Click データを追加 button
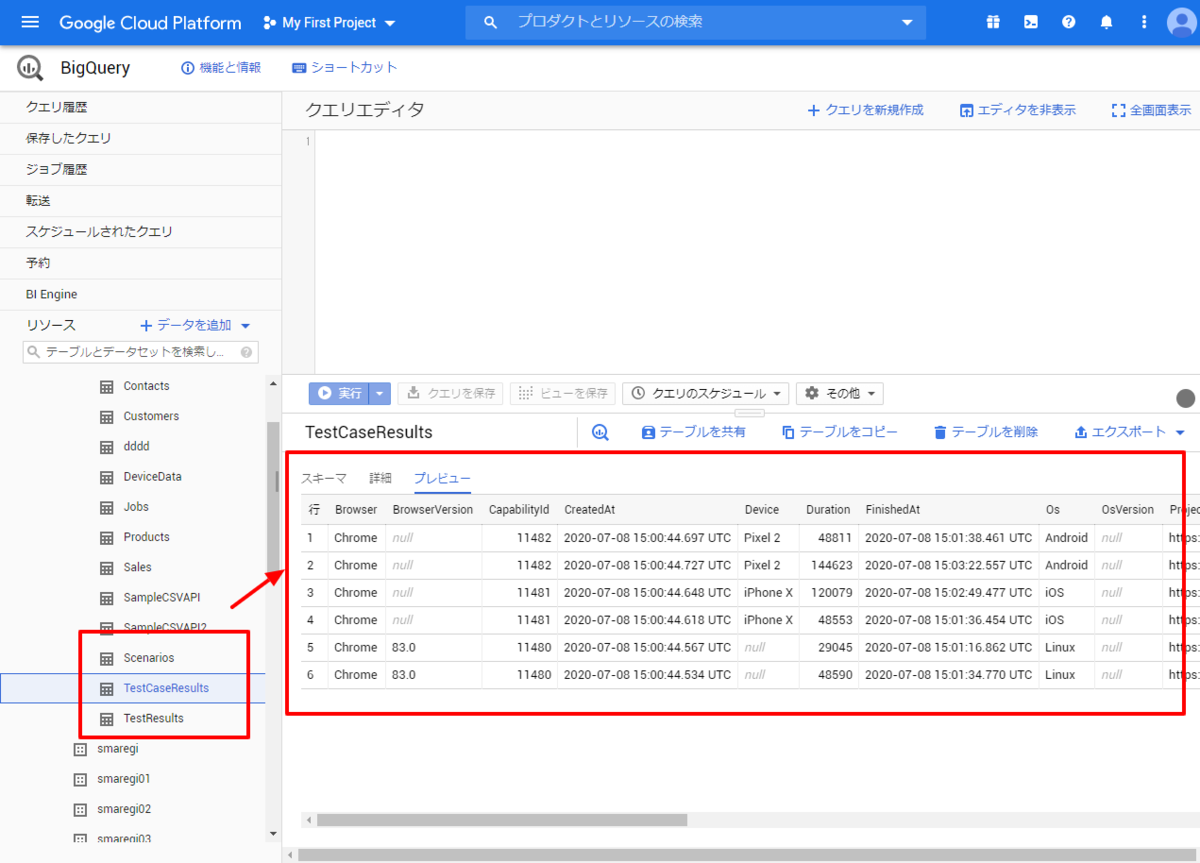The height and width of the screenshot is (863, 1200). point(186,325)
